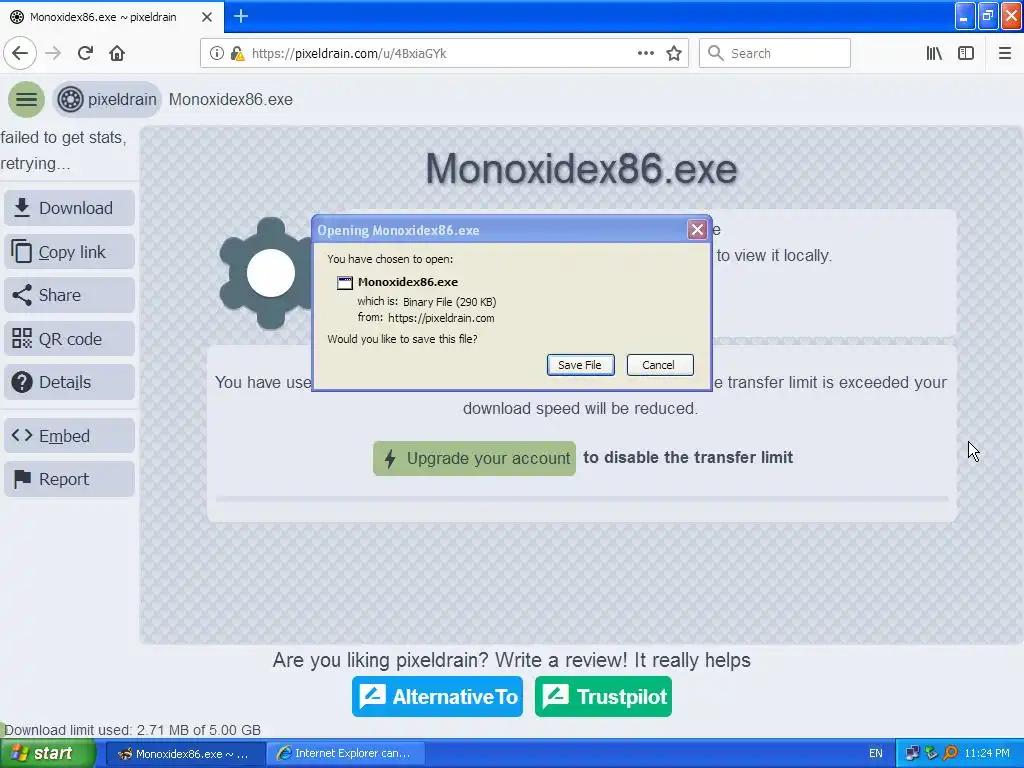The height and width of the screenshot is (768, 1024).
Task: Open the file Details panel
Action: tap(69, 382)
